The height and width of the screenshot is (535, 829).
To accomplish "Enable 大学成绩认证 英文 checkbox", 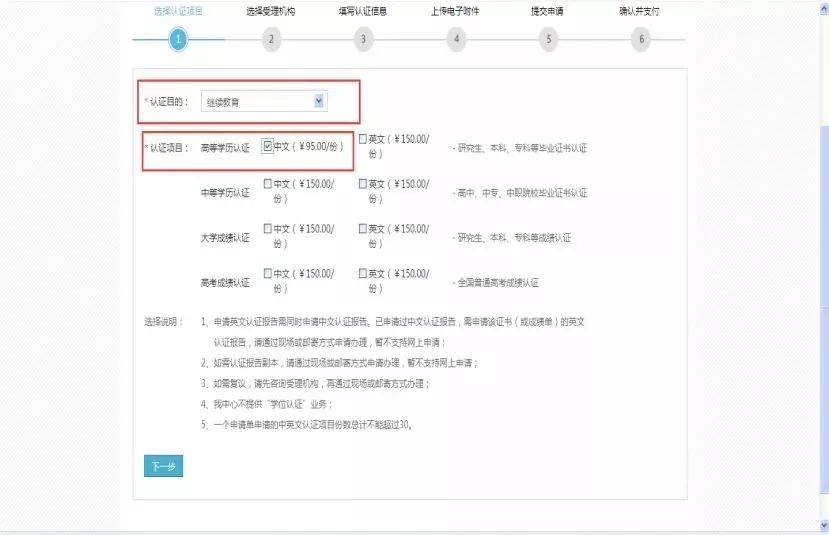I will point(363,228).
